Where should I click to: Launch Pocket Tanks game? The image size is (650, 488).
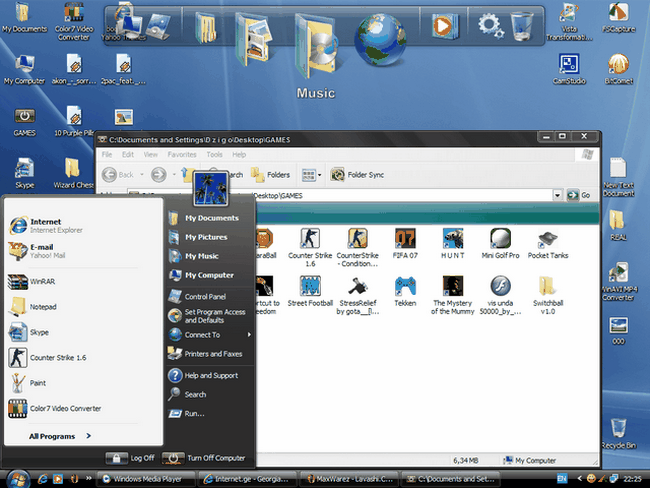tap(548, 243)
